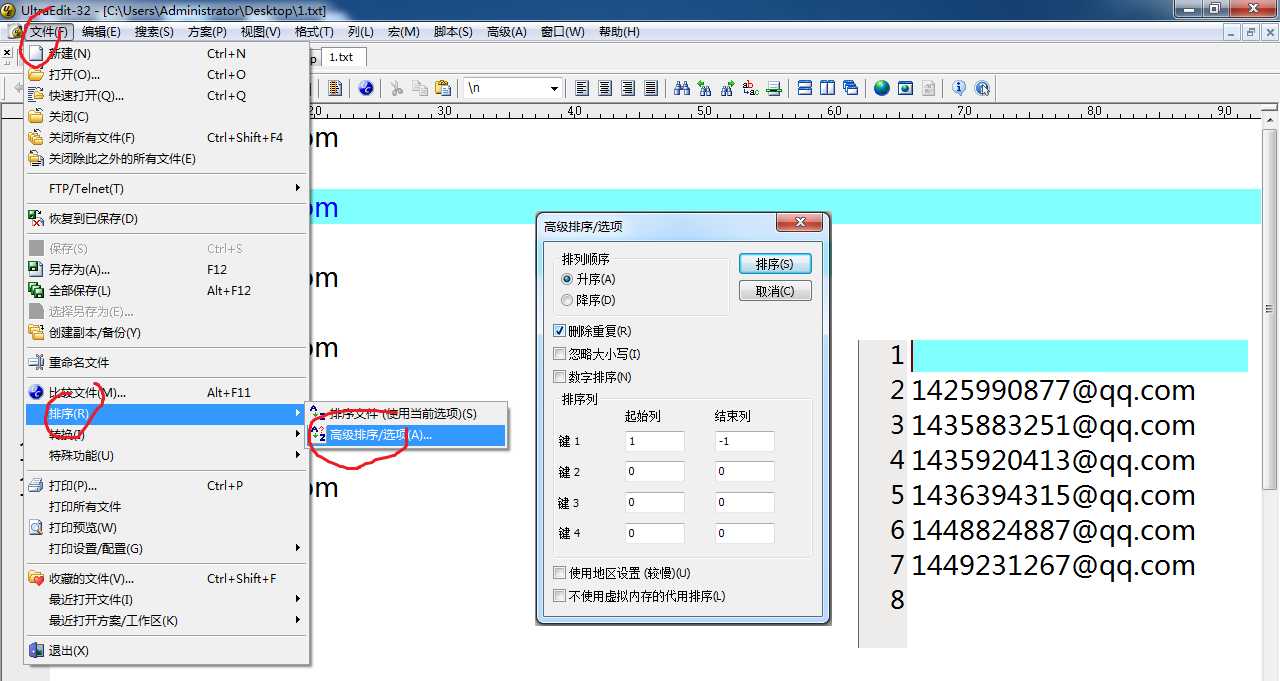The height and width of the screenshot is (681, 1280).
Task: Click the align right toolbar icon
Action: coord(628,88)
